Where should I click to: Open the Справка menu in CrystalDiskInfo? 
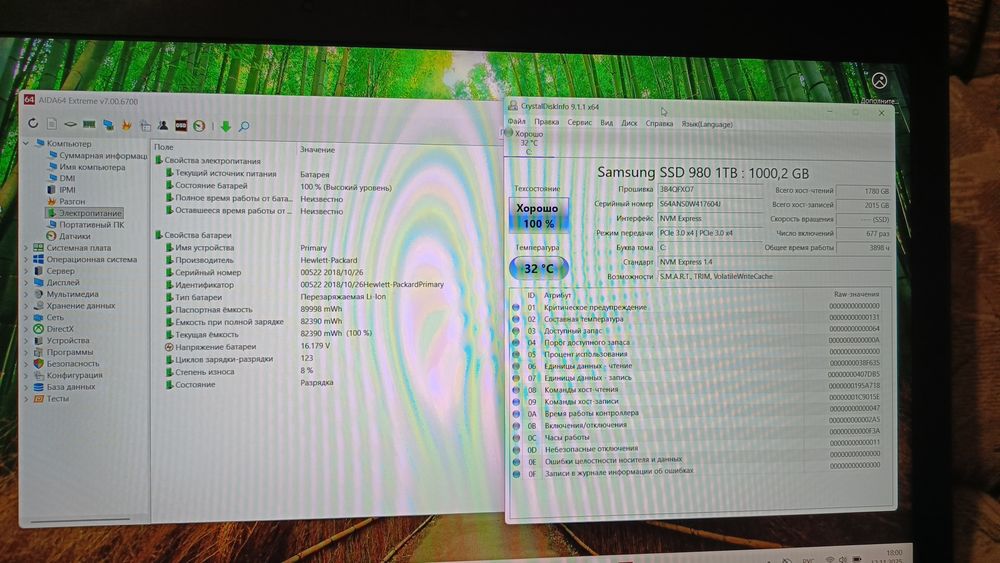[659, 124]
